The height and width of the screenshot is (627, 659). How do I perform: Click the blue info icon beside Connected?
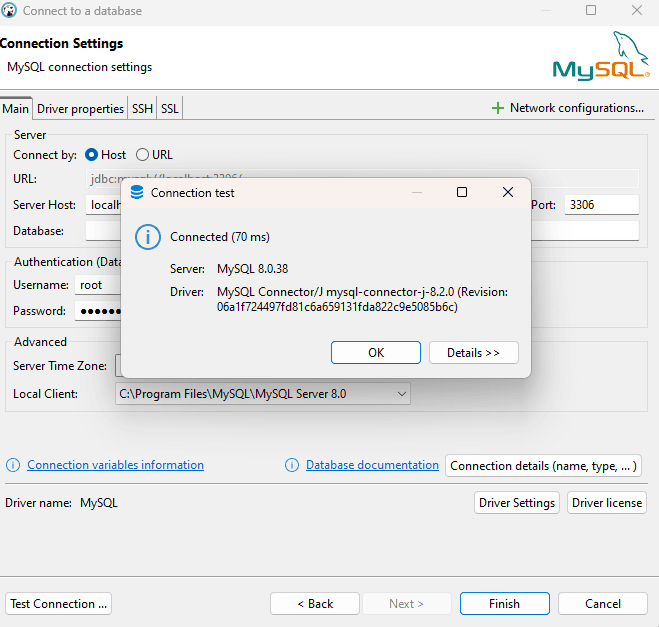148,237
